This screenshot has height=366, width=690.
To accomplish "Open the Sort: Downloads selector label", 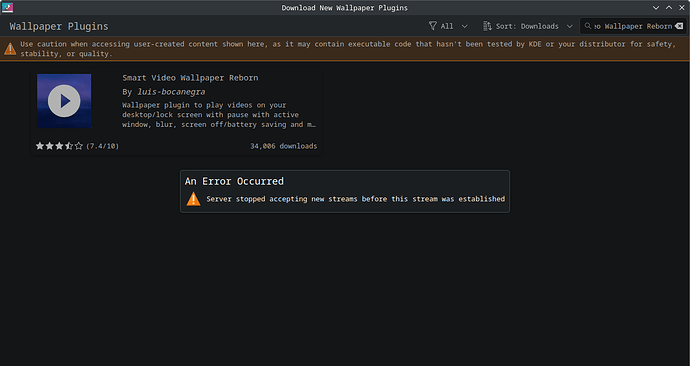I will click(x=527, y=26).
